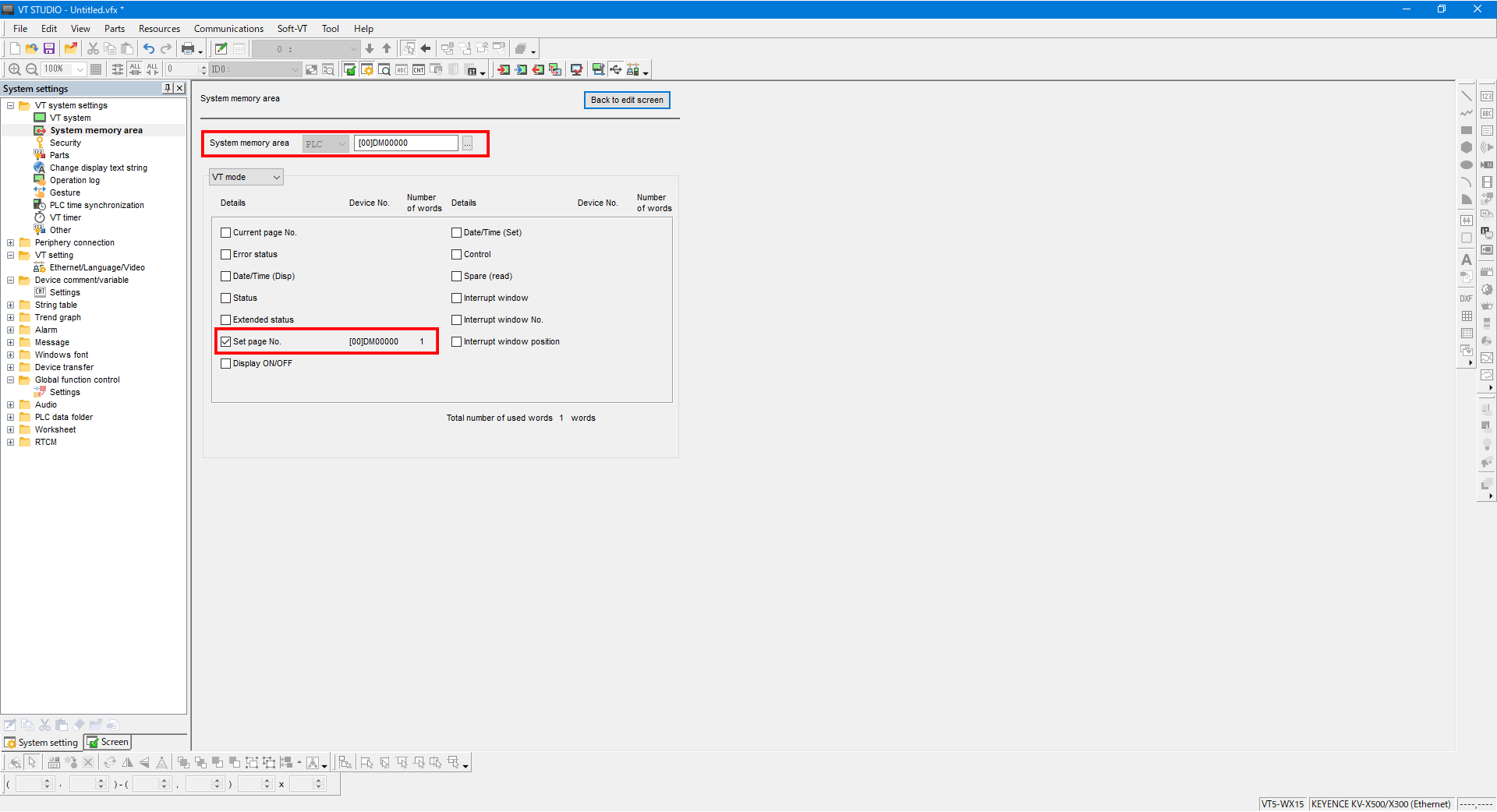This screenshot has height=812, width=1497.
Task: Open the 100% zoom level dropdown
Action: pyautogui.click(x=80, y=69)
